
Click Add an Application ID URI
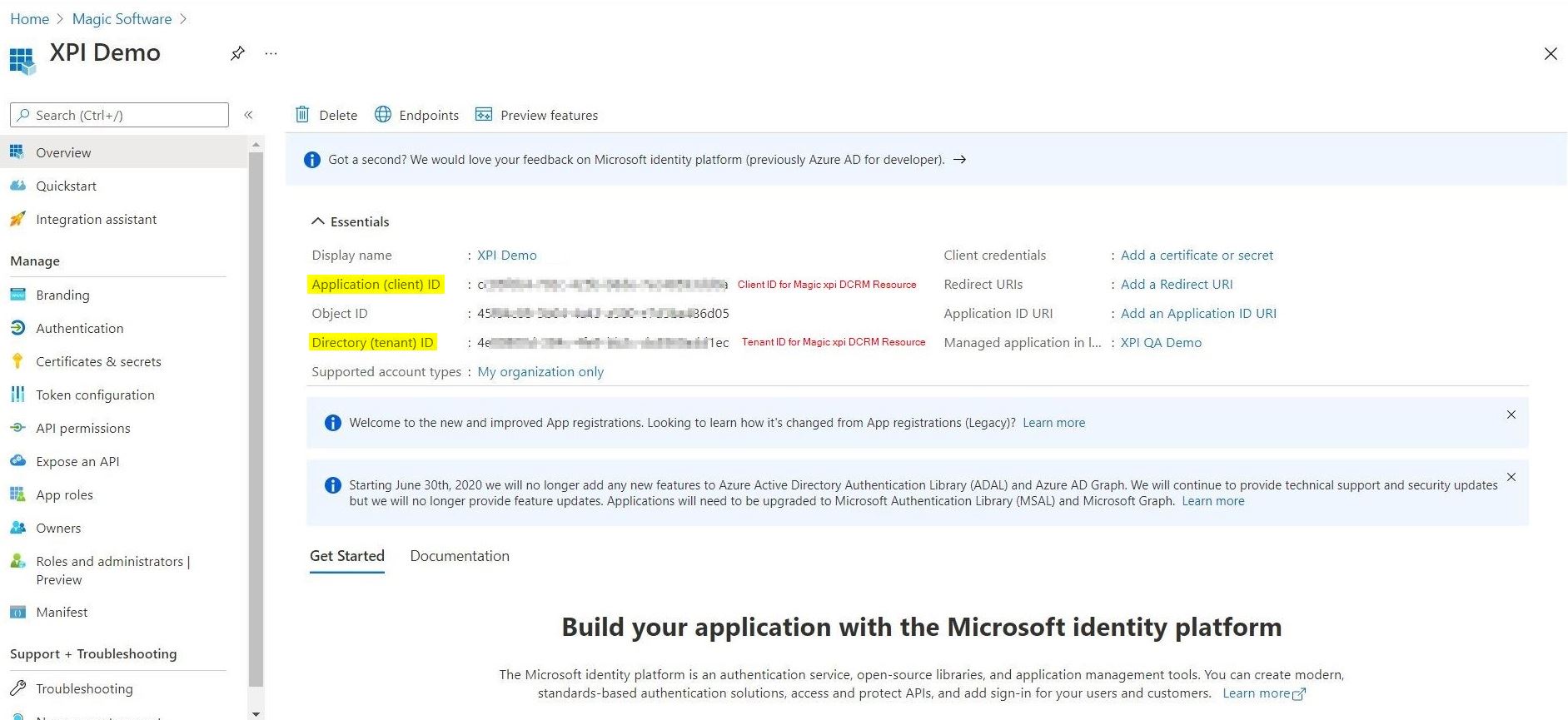coord(1198,314)
